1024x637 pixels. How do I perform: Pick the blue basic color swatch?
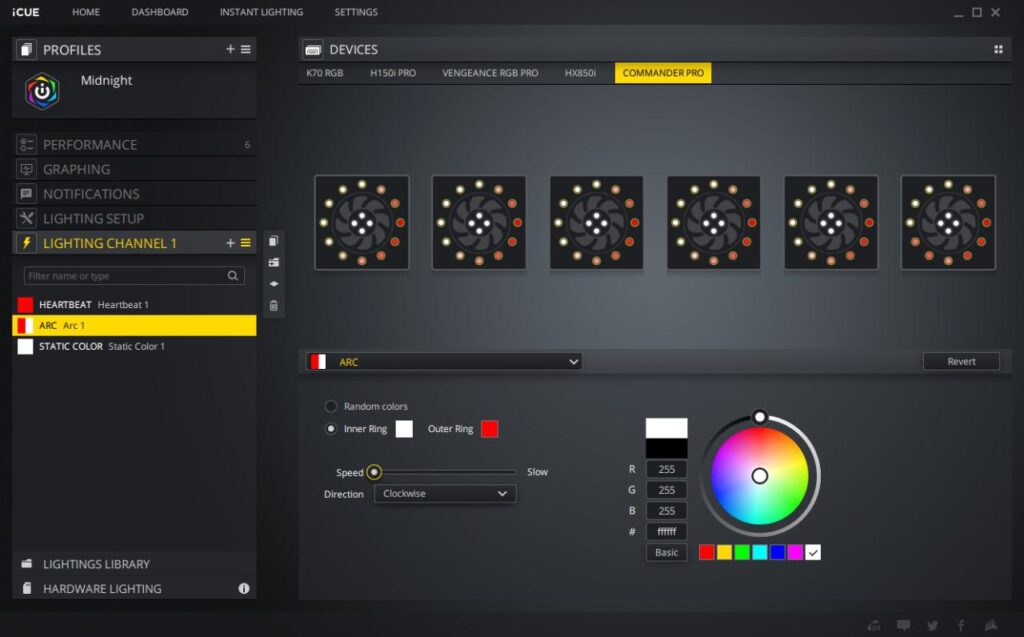click(x=777, y=552)
